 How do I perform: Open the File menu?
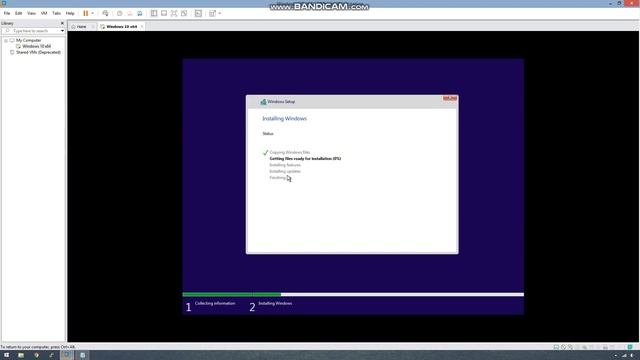click(7, 13)
